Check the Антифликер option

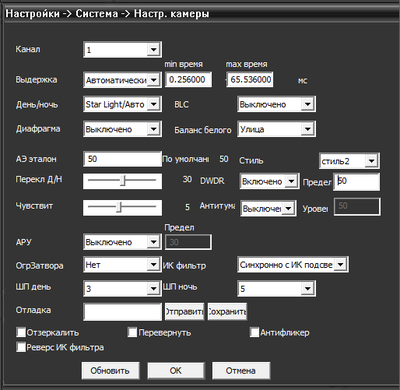point(254,332)
